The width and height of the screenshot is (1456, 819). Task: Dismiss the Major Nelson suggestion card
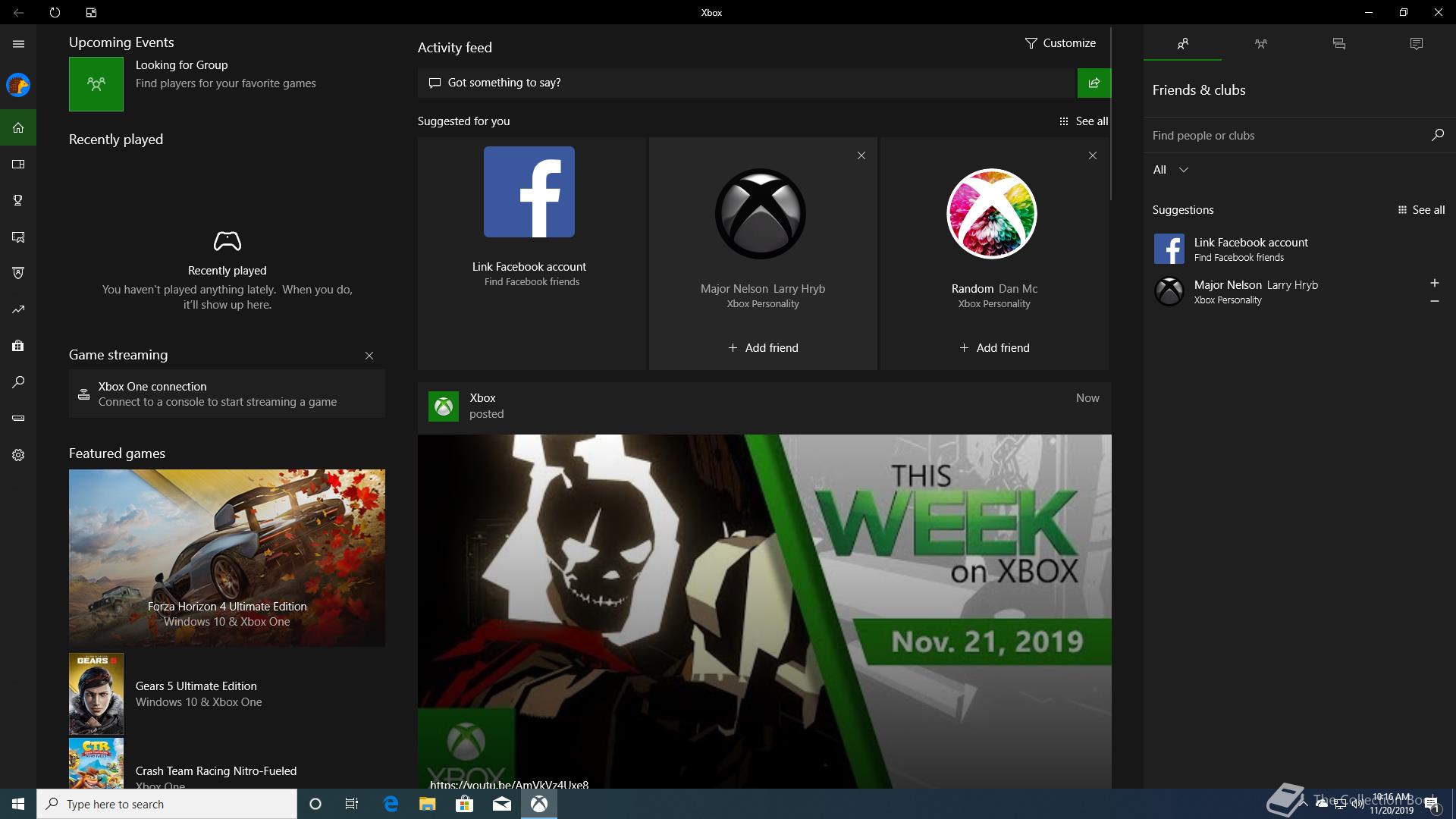pos(861,155)
